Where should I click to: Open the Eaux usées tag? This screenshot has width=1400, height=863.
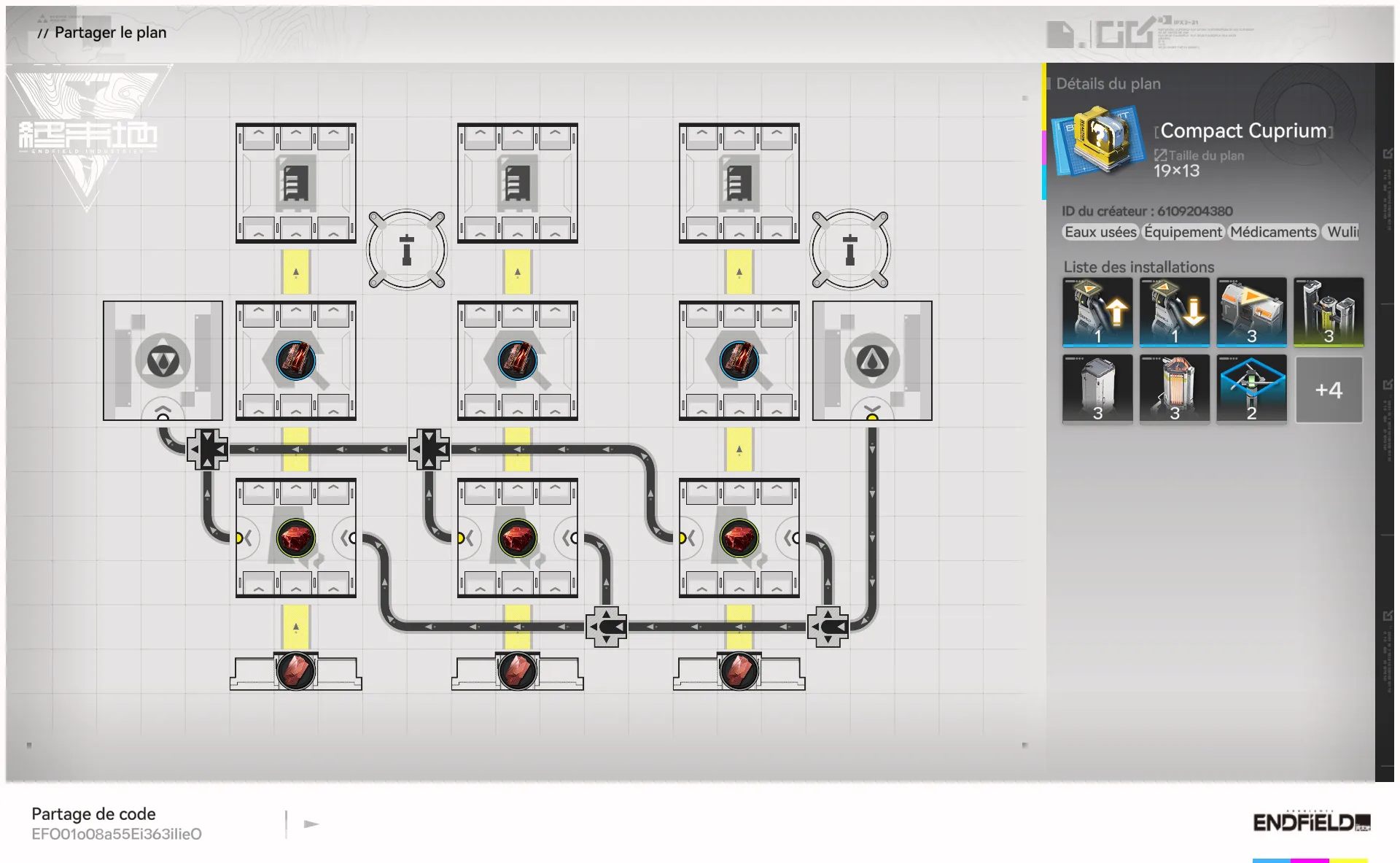tap(1100, 232)
